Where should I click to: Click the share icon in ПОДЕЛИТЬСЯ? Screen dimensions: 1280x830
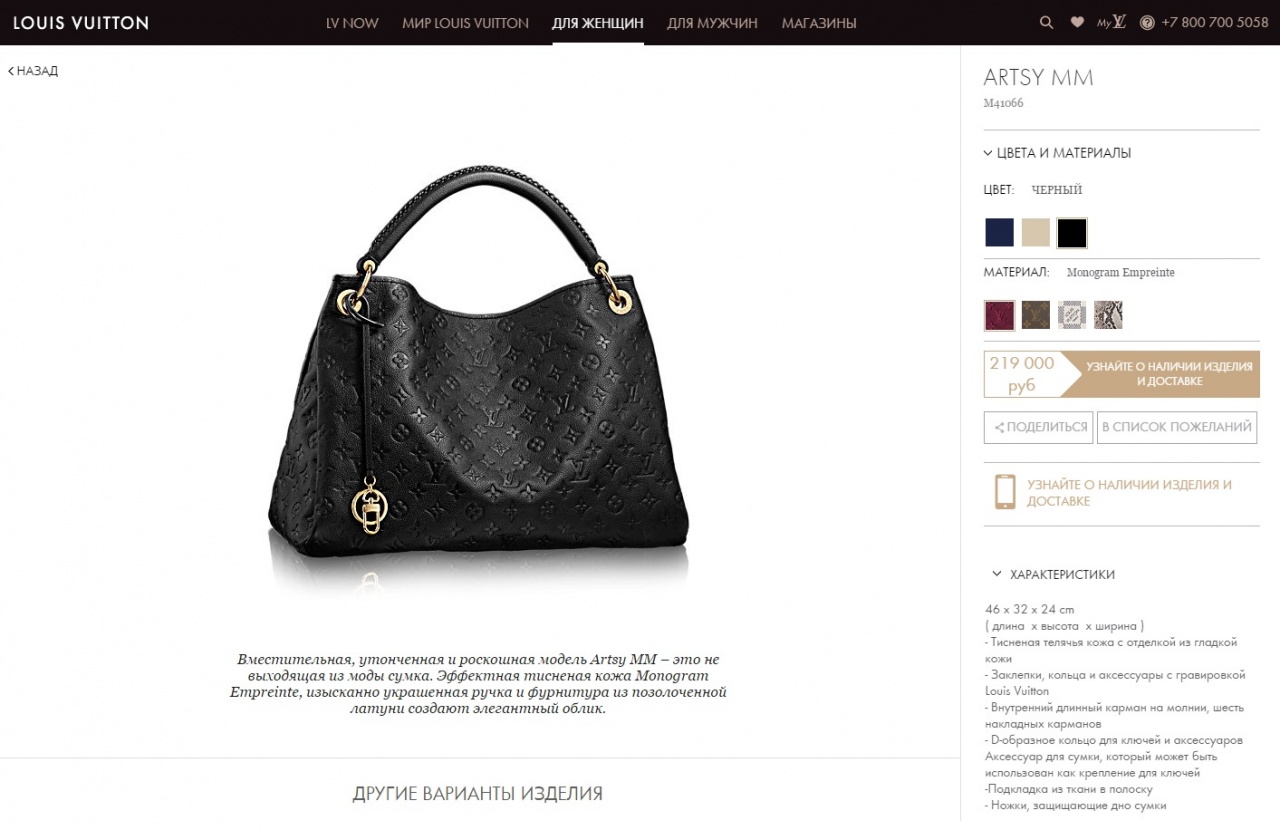click(999, 427)
